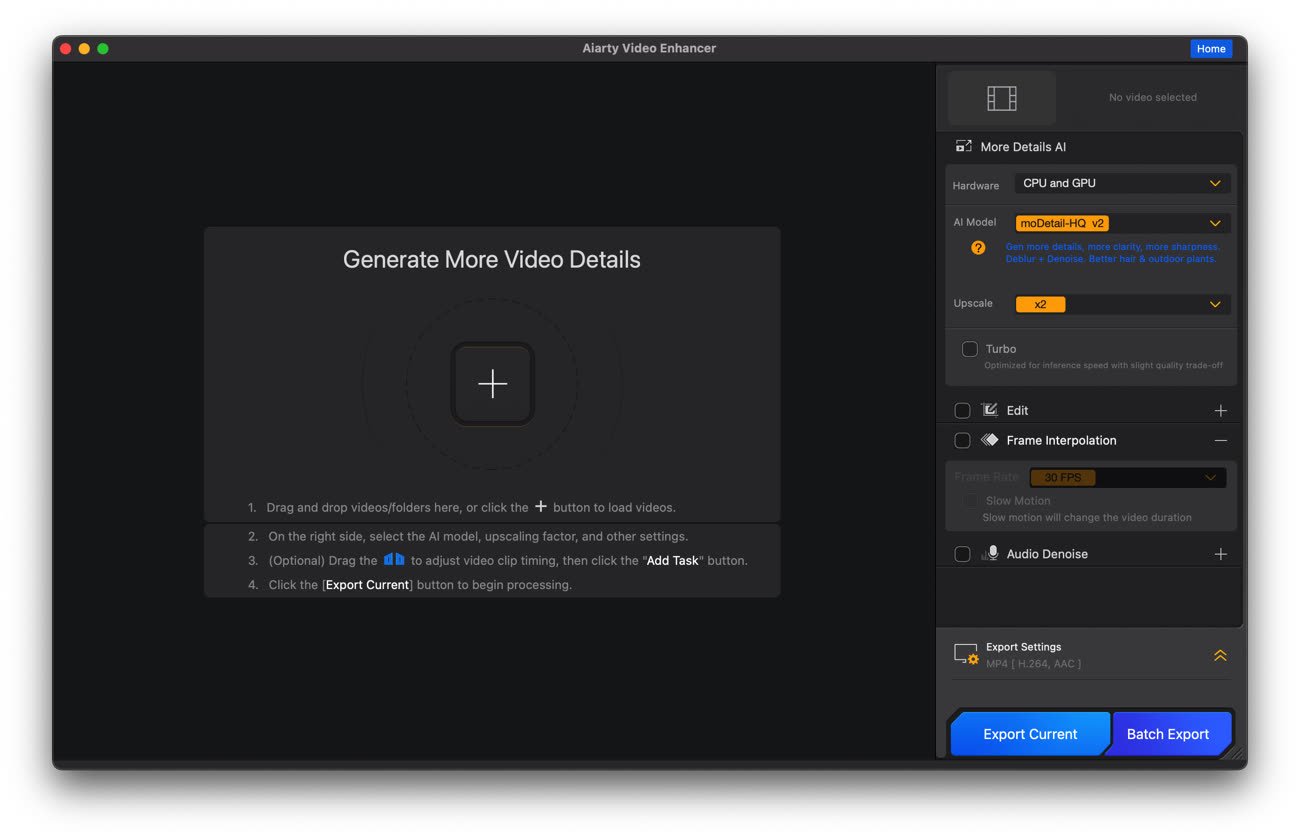Viewport: 1300px width, 839px height.
Task: Click the Home button
Action: [x=1211, y=49]
